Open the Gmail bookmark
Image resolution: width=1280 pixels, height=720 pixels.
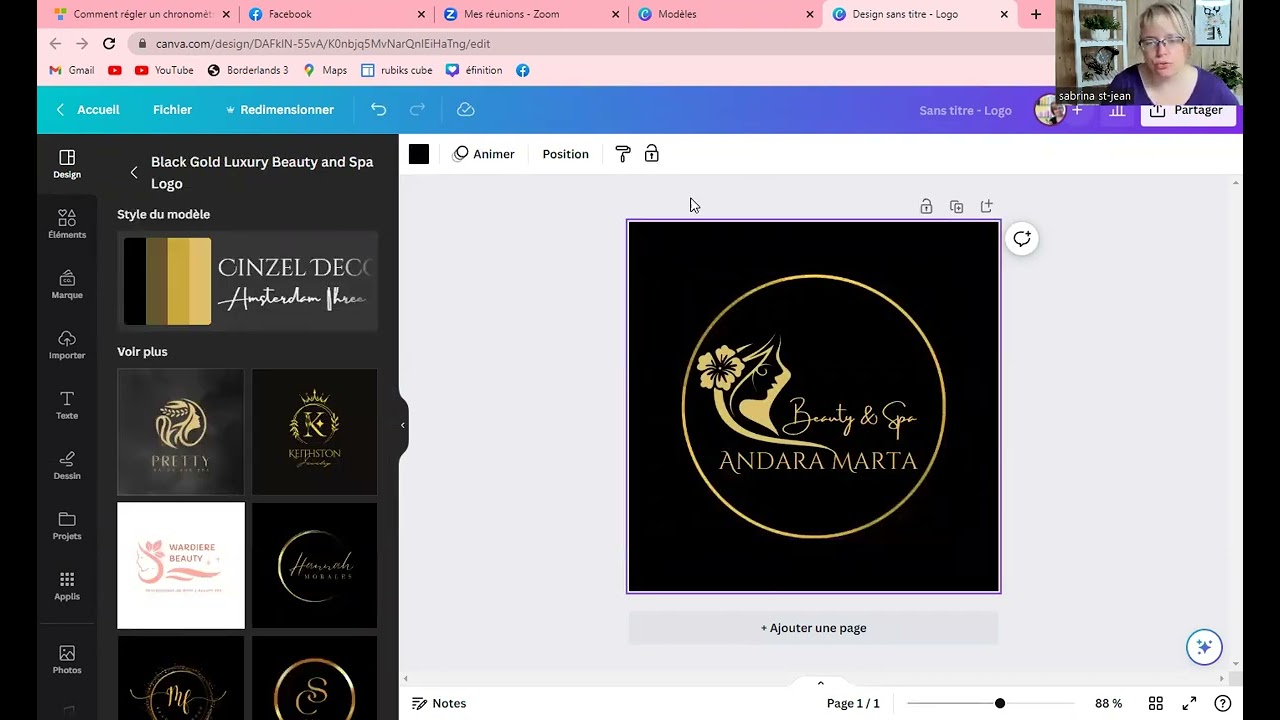pyautogui.click(x=71, y=70)
